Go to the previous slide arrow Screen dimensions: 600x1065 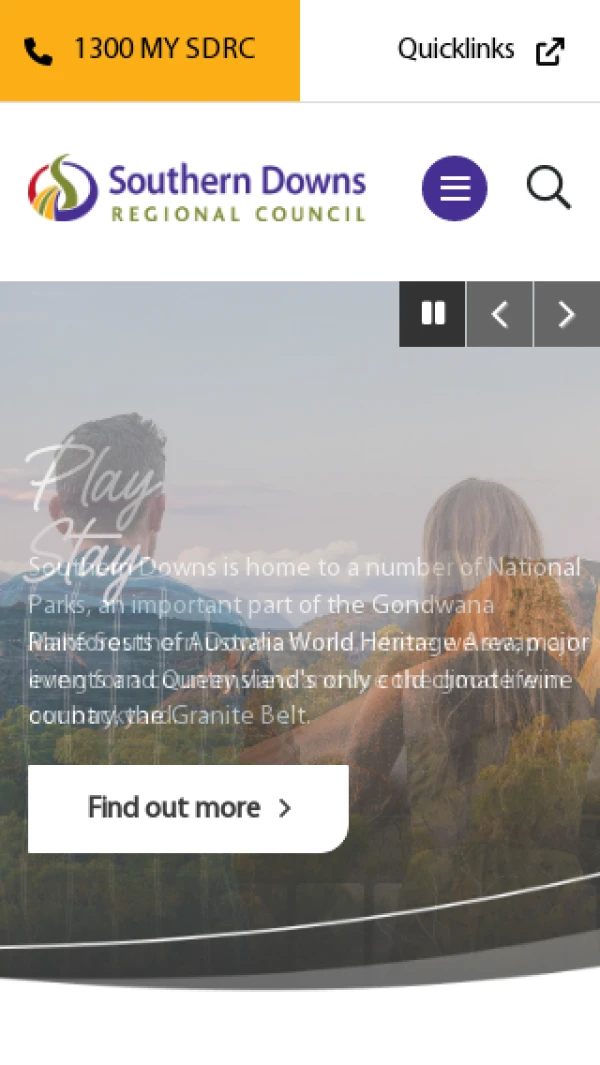[x=499, y=314]
